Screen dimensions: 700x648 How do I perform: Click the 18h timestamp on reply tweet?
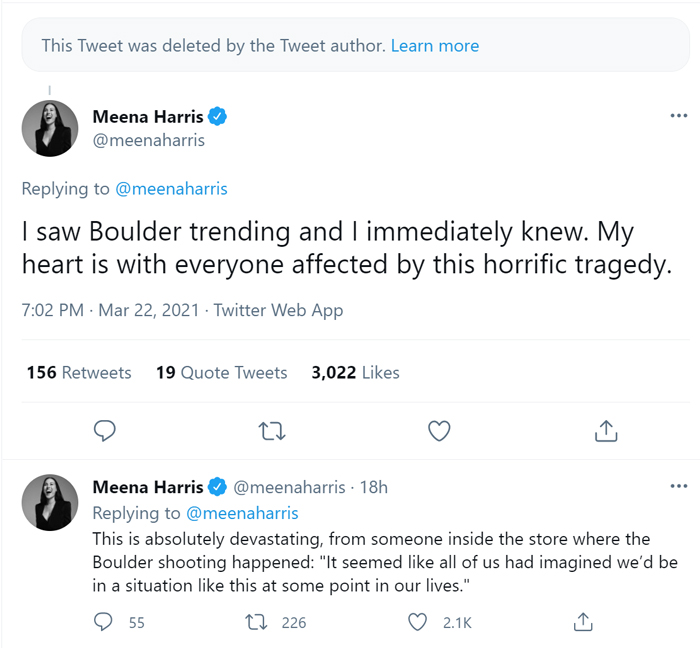pos(373,487)
